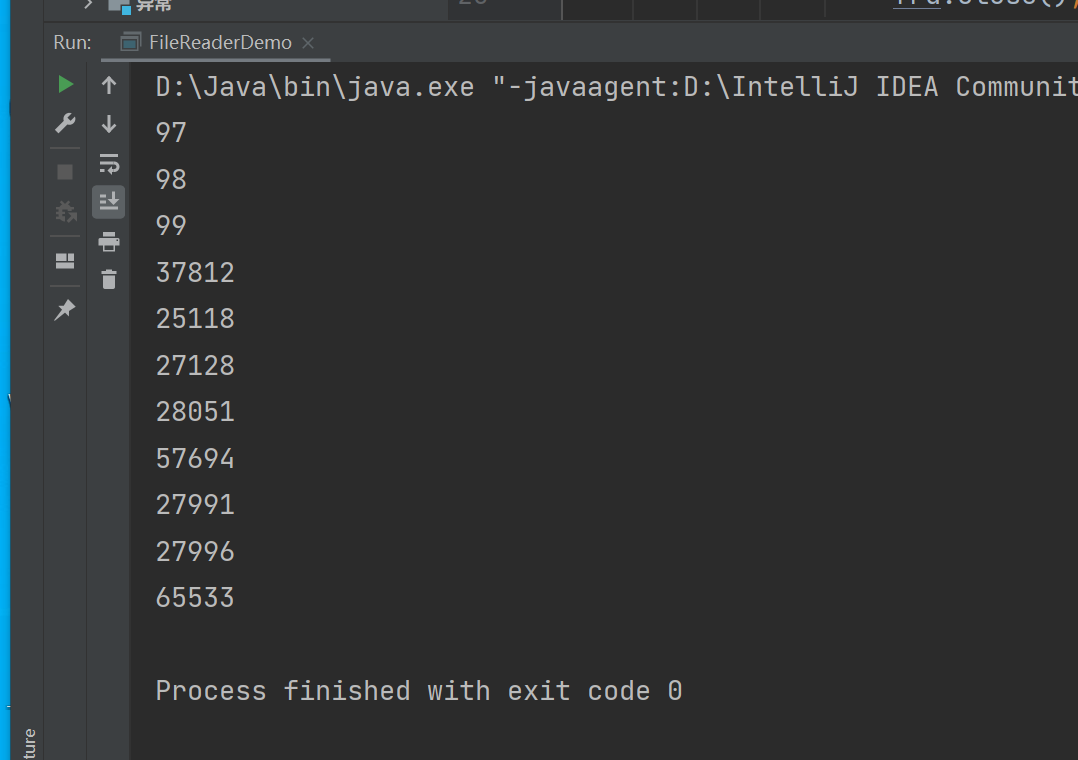Toggle scroll to end of output

pyautogui.click(x=109, y=202)
